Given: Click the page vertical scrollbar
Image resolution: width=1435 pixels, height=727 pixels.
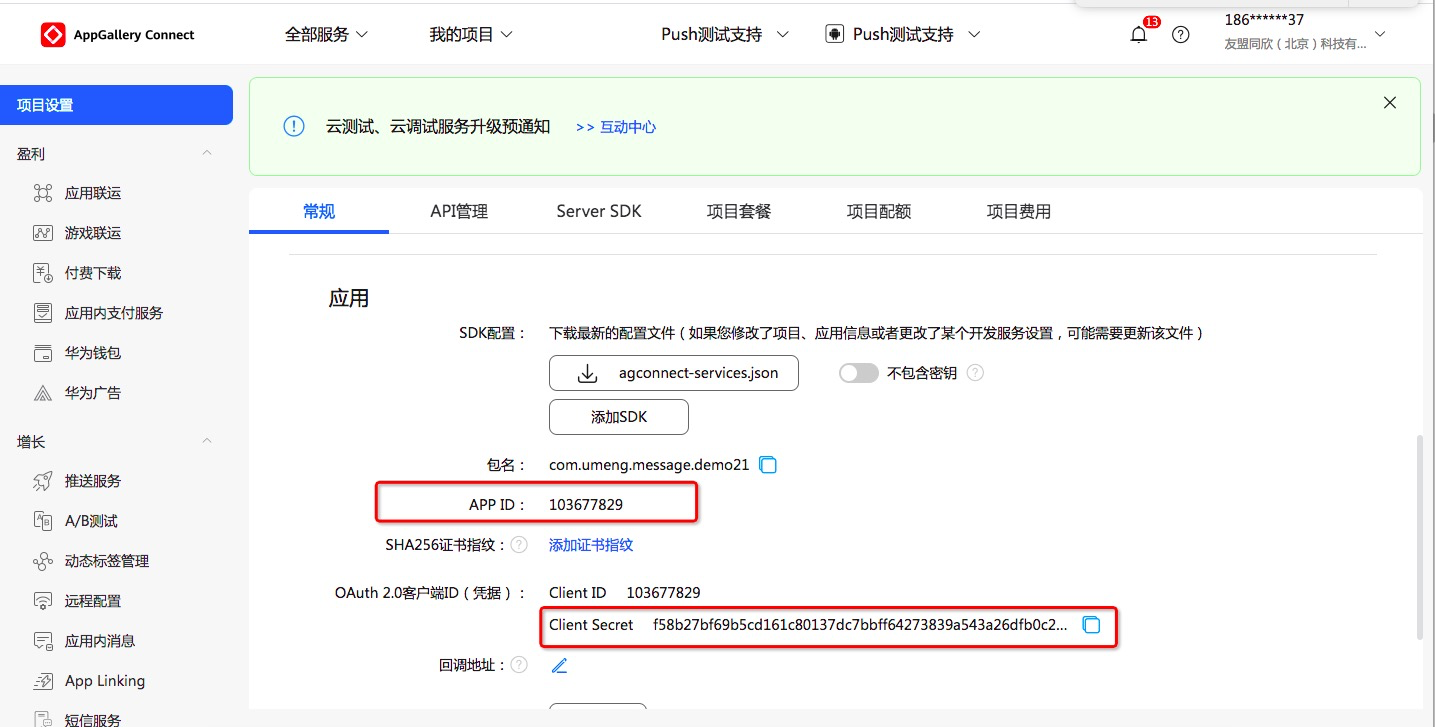Looking at the screenshot, I should pos(1418,537).
